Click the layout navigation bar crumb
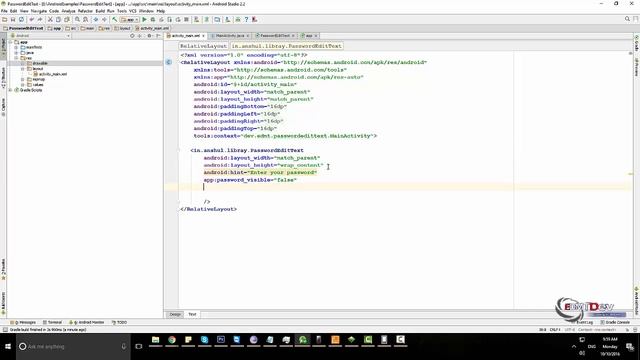The width and height of the screenshot is (640, 360). 122,28
